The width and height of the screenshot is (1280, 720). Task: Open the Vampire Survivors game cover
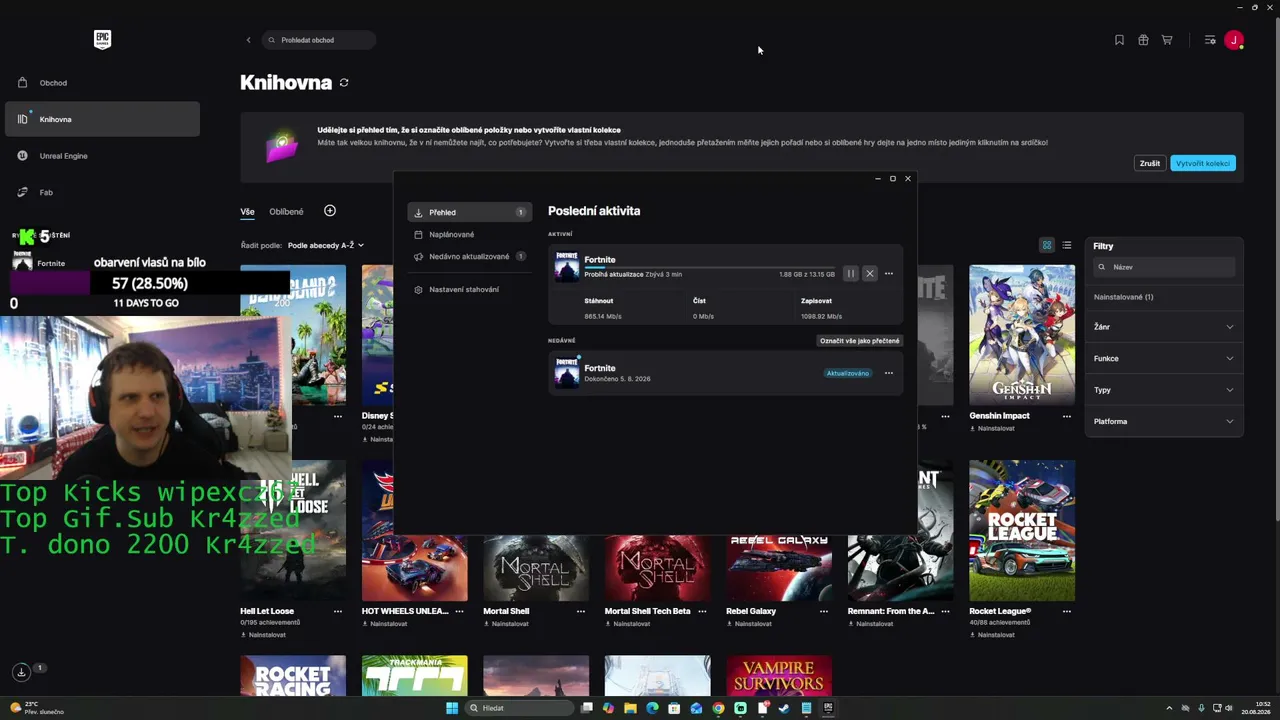point(779,676)
